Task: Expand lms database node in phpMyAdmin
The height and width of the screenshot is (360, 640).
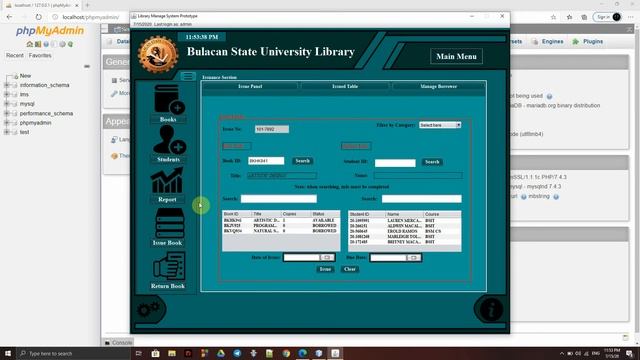Action: 7,94
